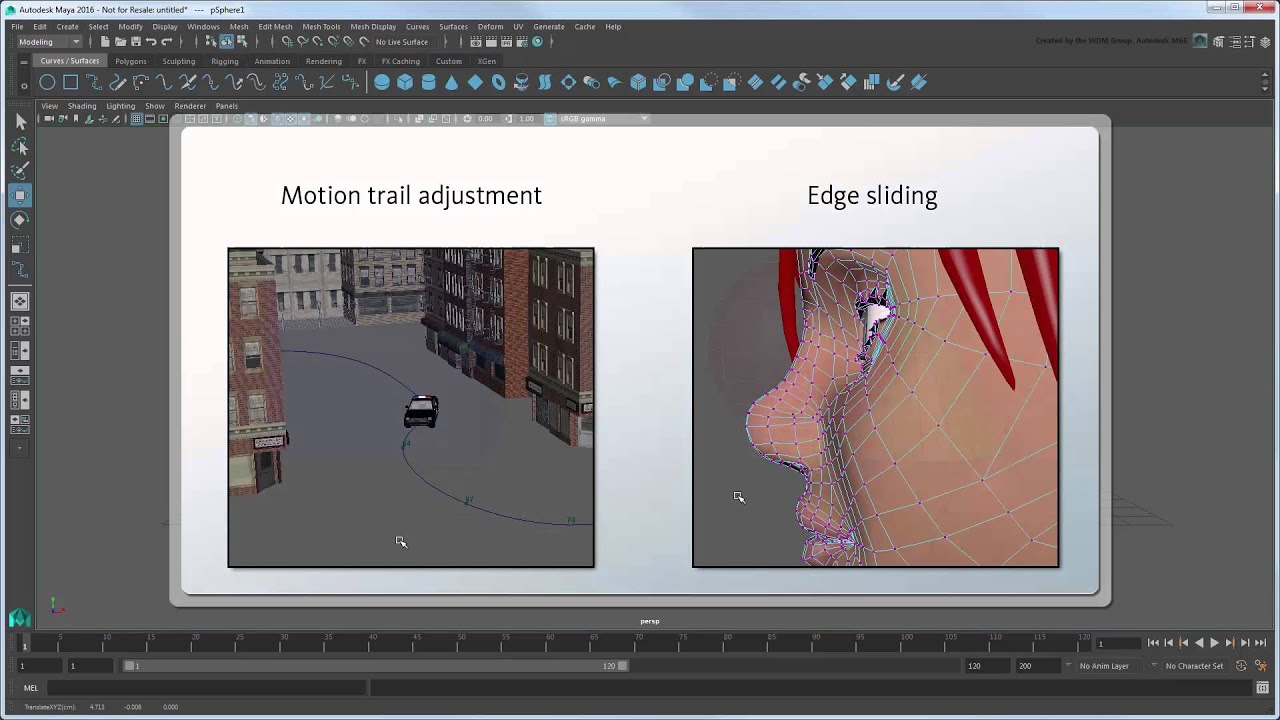1280x720 pixels.
Task: Open the shelf options menu button
Action: coord(24,85)
